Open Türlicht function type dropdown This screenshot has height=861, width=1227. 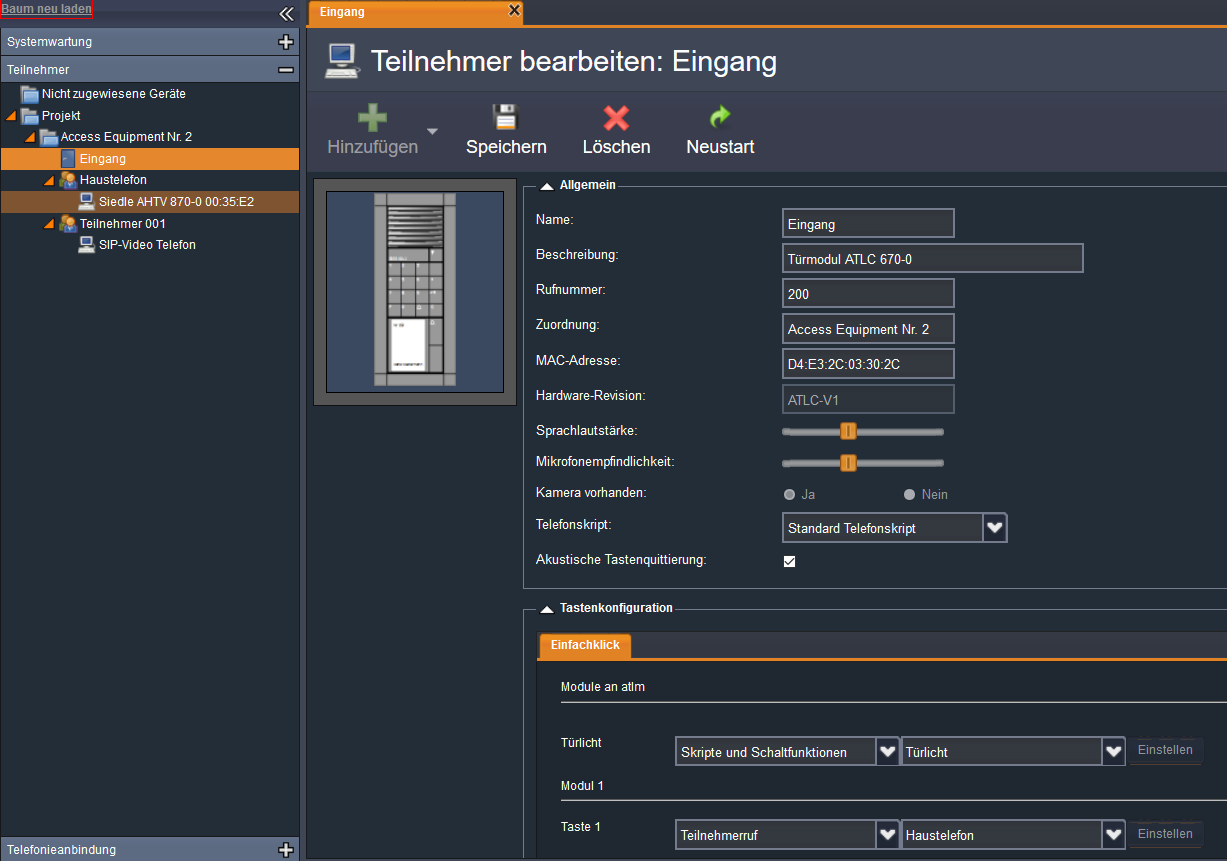[886, 752]
